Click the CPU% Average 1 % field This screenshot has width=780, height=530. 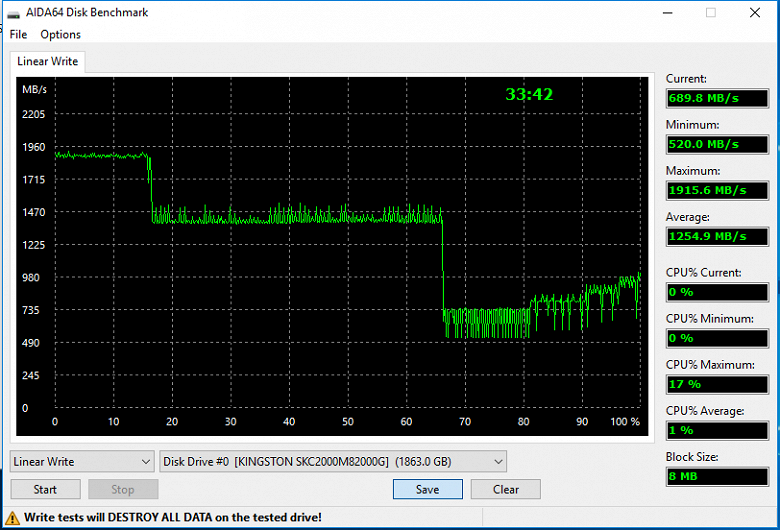point(717,430)
